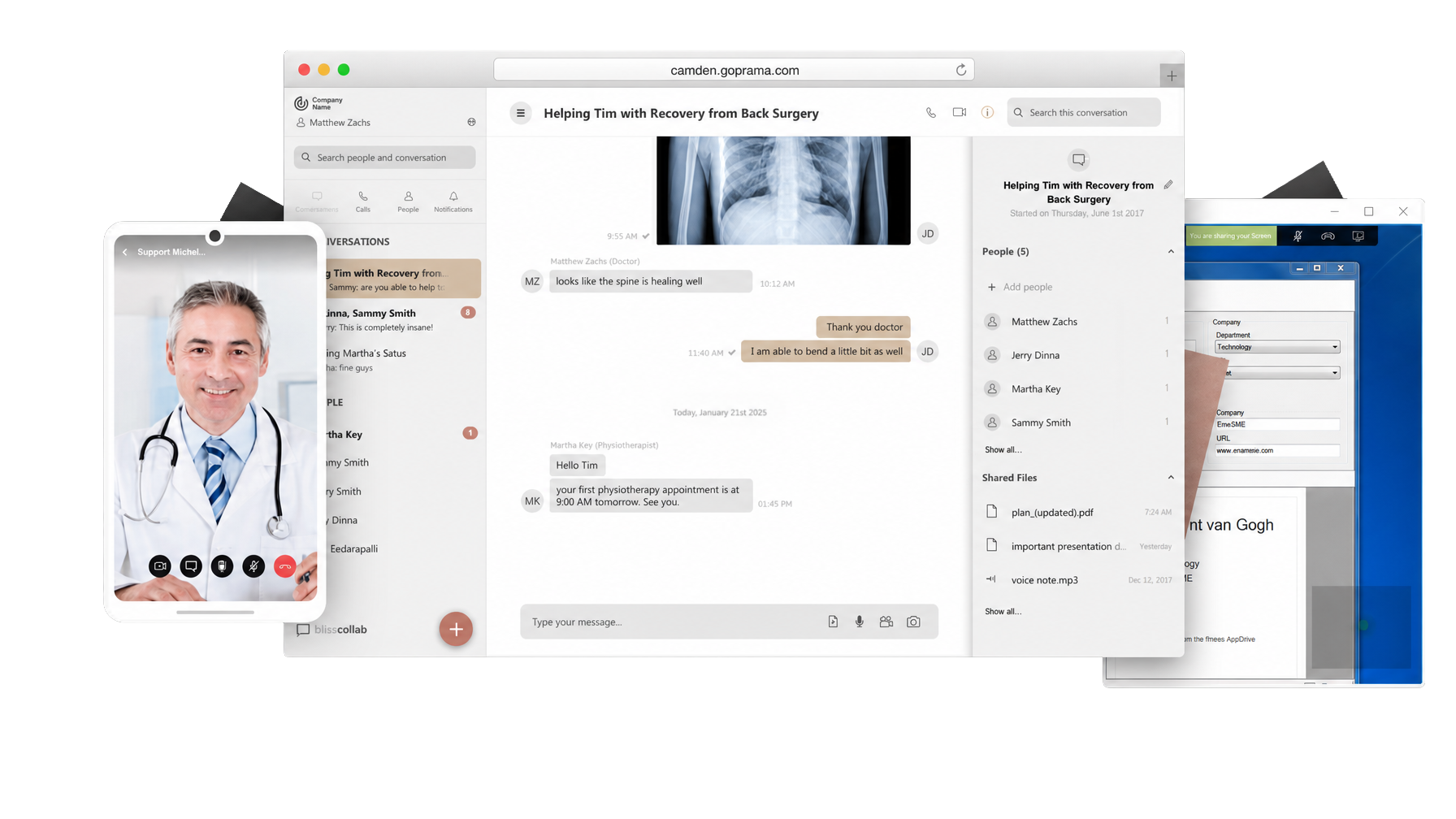Viewport: 1456px width, 819px height.
Task: Click the monitor icon in the screen-sharing toolbar
Action: click(x=1358, y=236)
